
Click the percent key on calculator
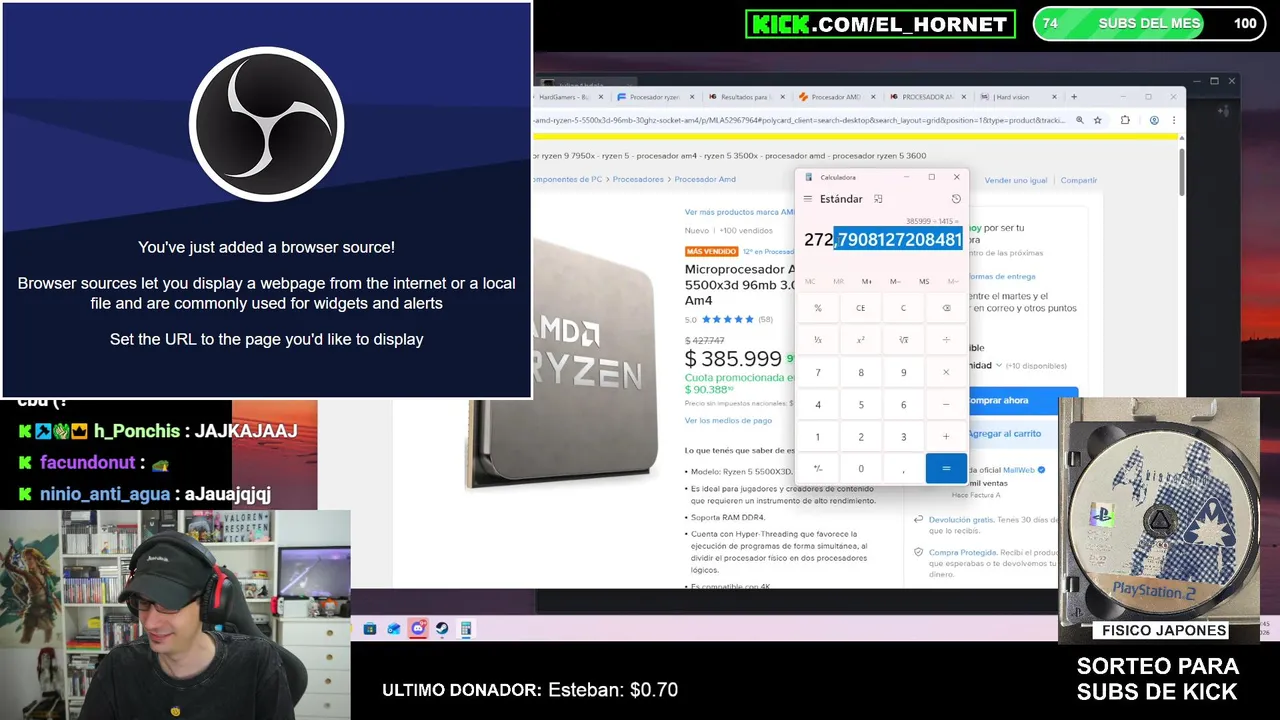pyautogui.click(x=818, y=308)
